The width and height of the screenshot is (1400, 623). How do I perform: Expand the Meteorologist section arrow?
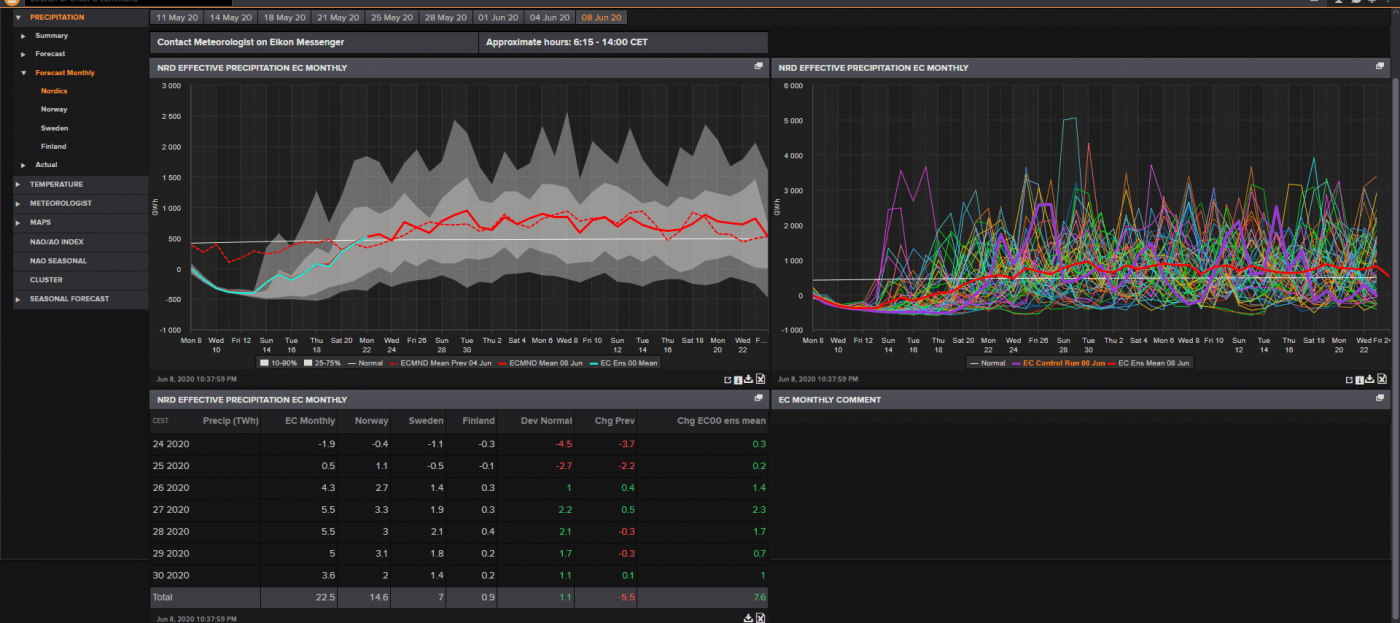[x=19, y=203]
